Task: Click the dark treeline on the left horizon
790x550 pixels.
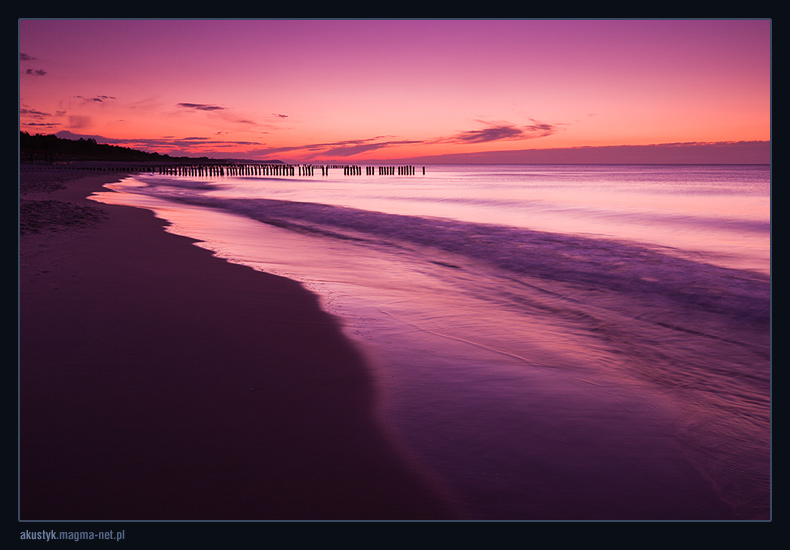Action: coord(80,150)
